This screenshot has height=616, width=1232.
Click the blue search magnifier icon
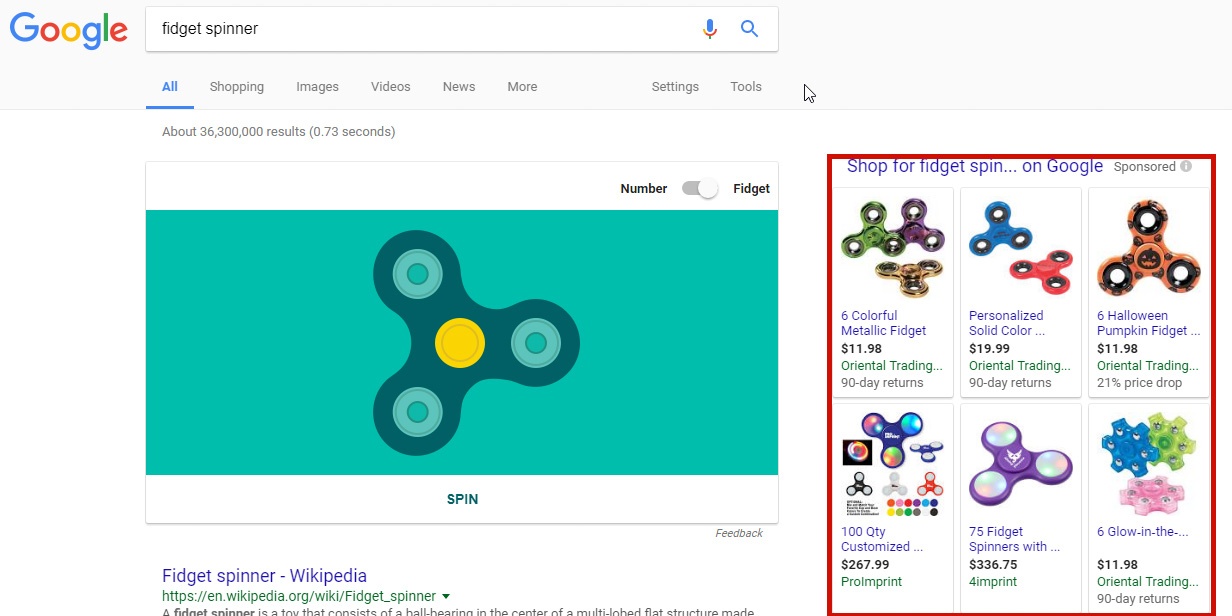pyautogui.click(x=749, y=29)
